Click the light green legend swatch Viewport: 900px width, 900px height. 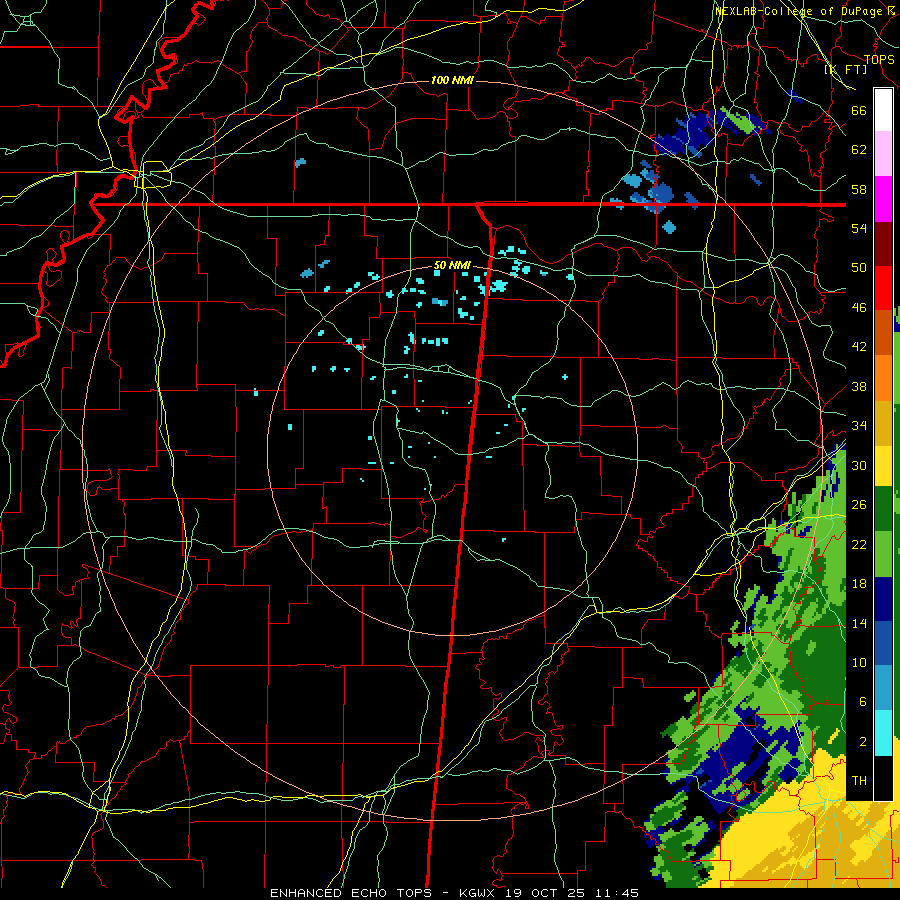tap(883, 554)
